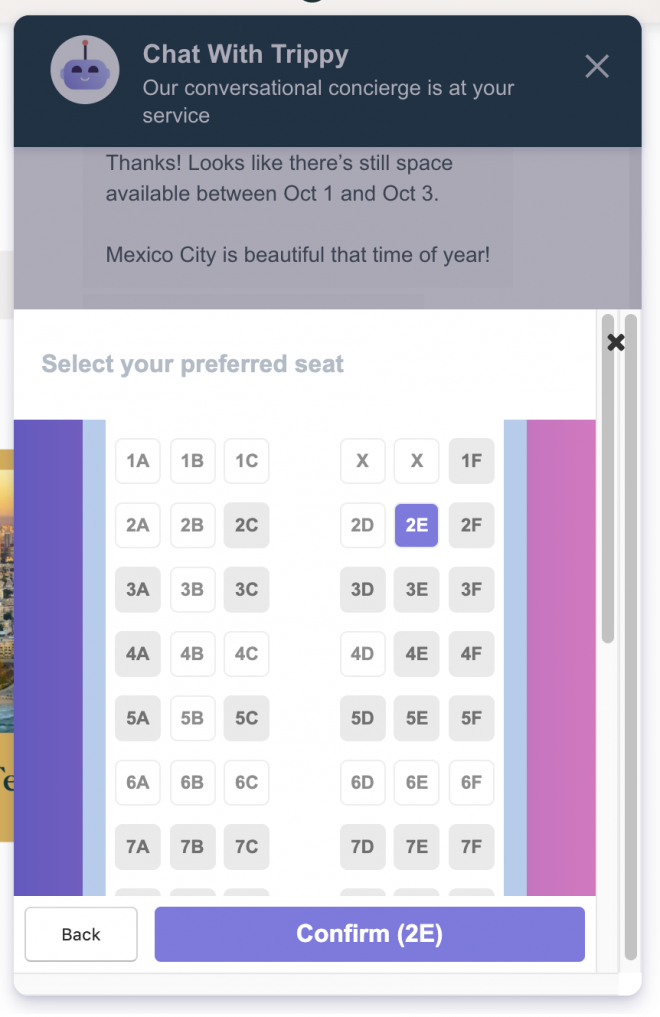Close the Chat With Trippy window
Viewport: 660px width, 1017px height.
click(596, 66)
